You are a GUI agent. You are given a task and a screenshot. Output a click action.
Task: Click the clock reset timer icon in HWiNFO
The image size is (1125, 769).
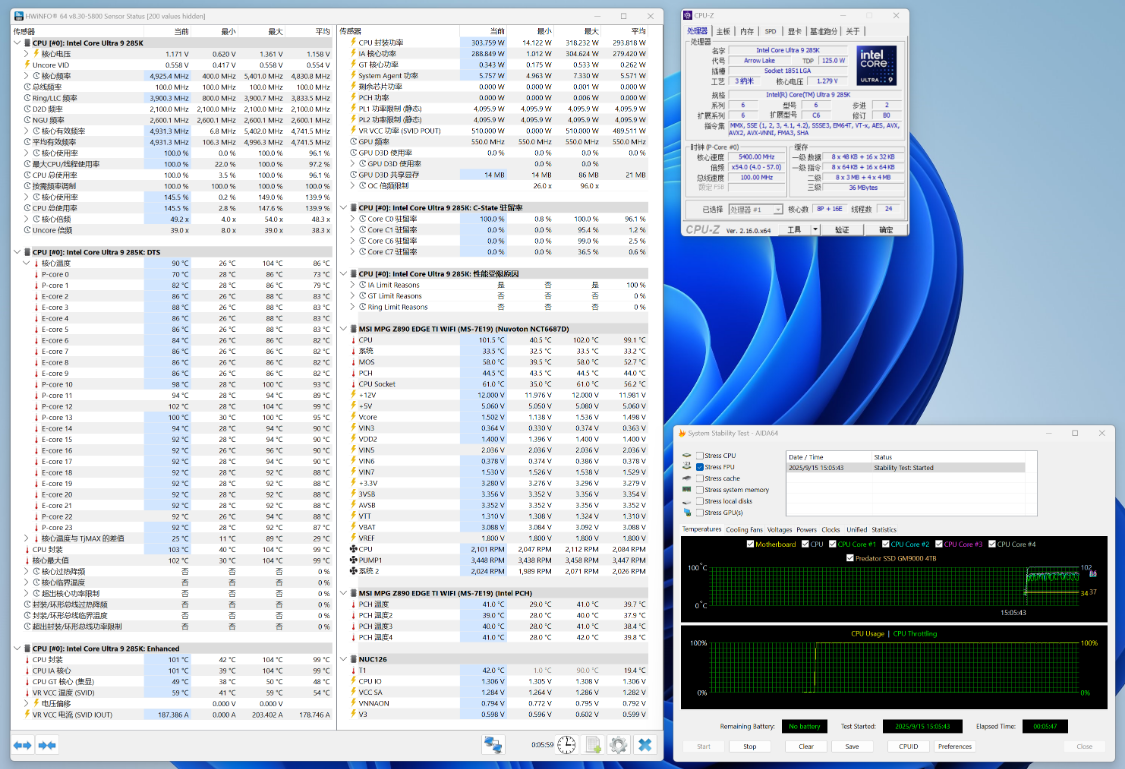566,745
